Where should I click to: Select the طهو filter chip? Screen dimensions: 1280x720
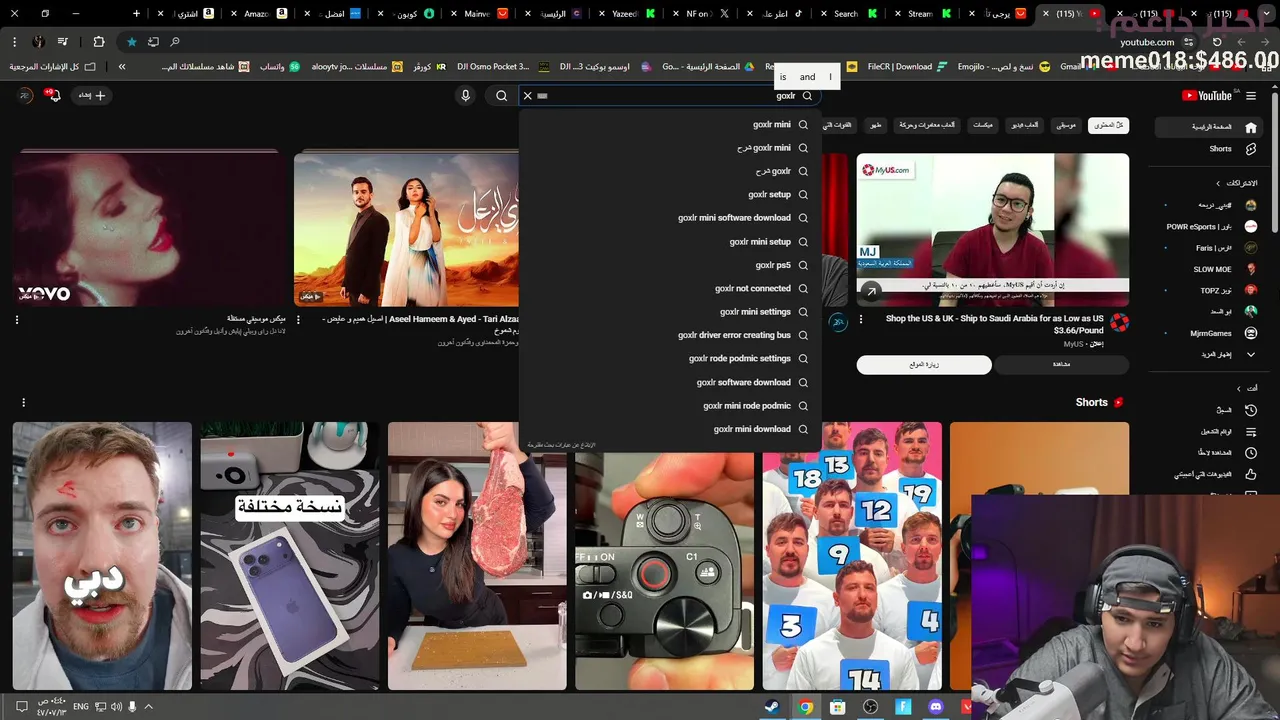tap(875, 125)
